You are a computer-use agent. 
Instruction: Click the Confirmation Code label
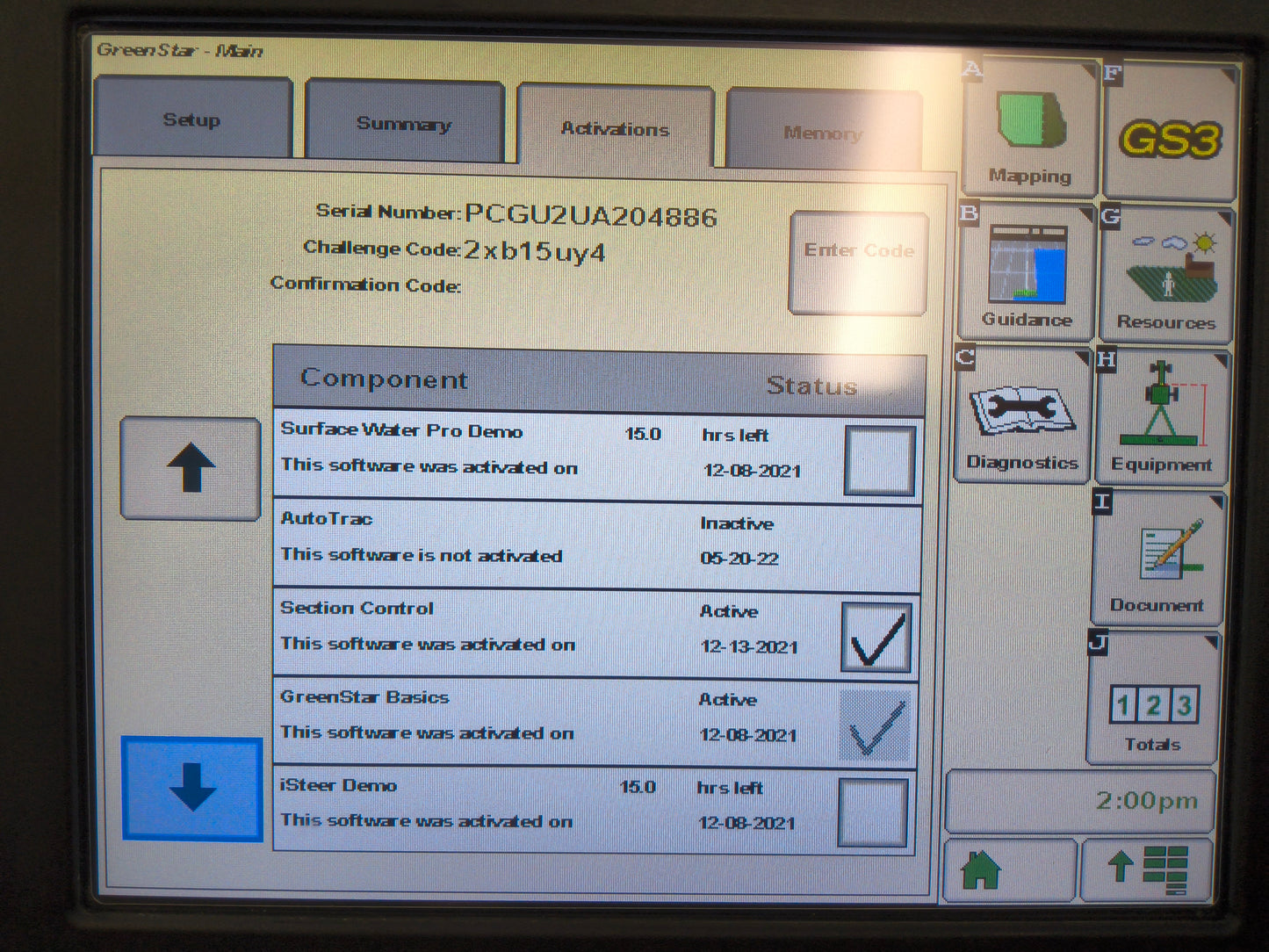pyautogui.click(x=365, y=284)
